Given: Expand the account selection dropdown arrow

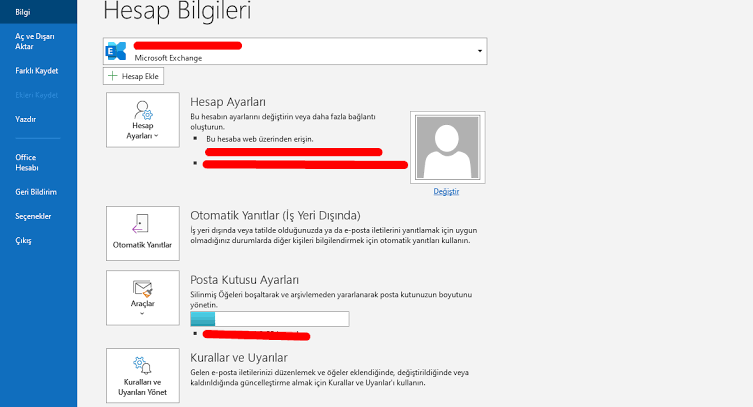Looking at the screenshot, I should 479,51.
